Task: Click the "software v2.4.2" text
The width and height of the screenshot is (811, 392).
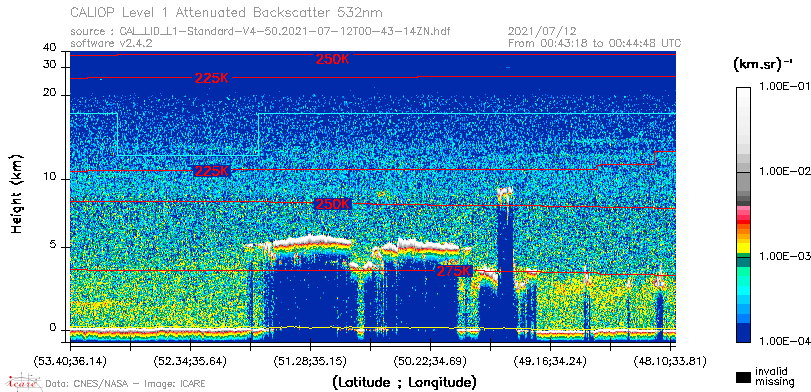Action: click(111, 43)
